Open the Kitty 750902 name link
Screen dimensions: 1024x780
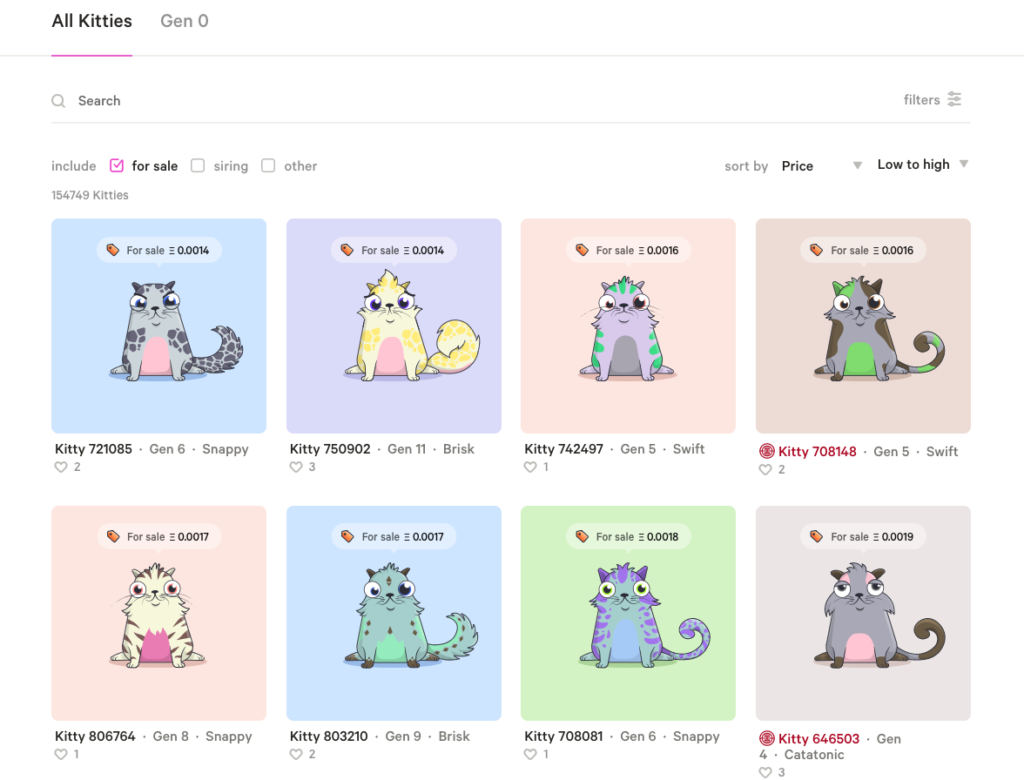click(330, 449)
